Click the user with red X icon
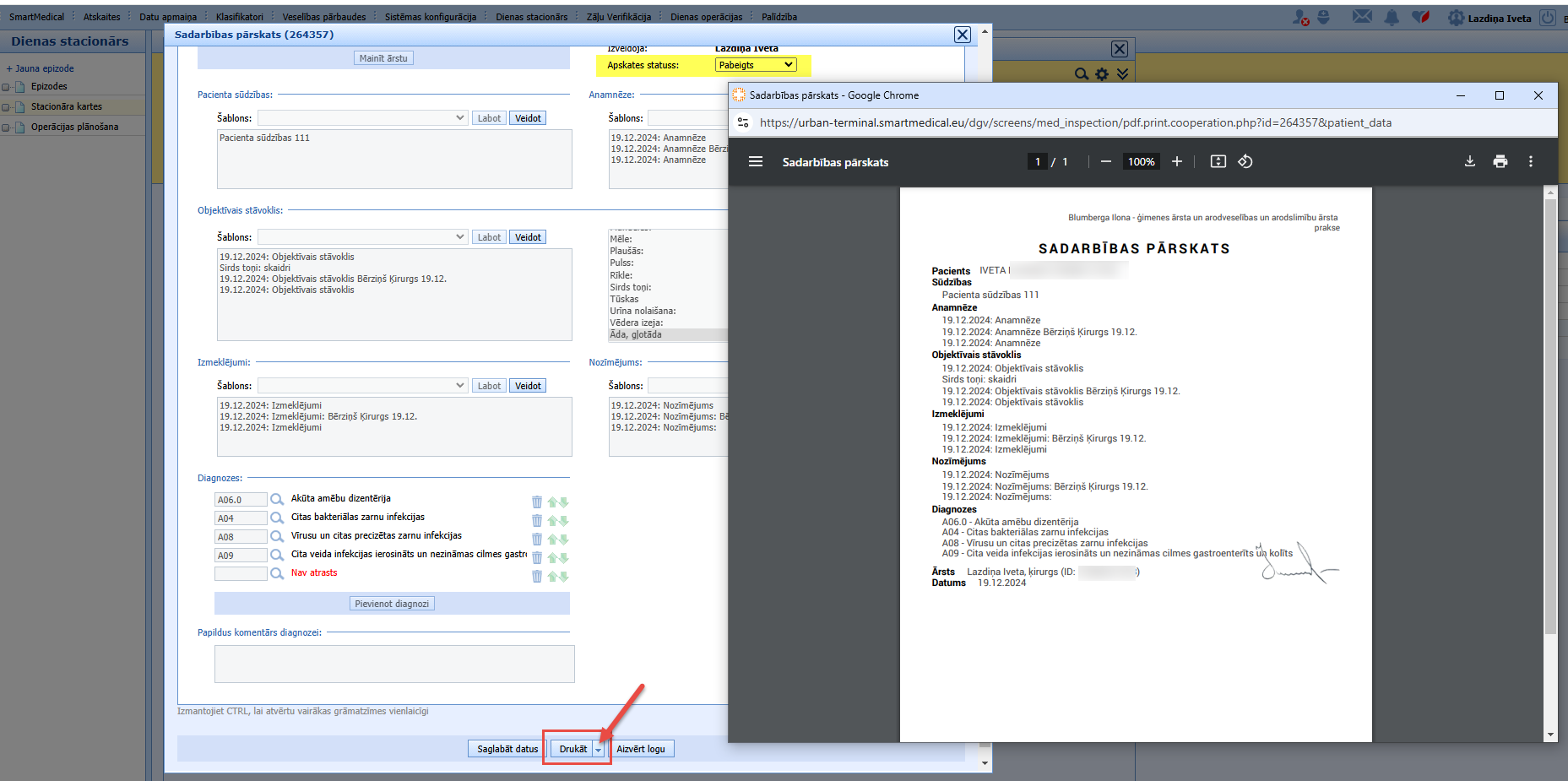1568x781 pixels. (1301, 17)
